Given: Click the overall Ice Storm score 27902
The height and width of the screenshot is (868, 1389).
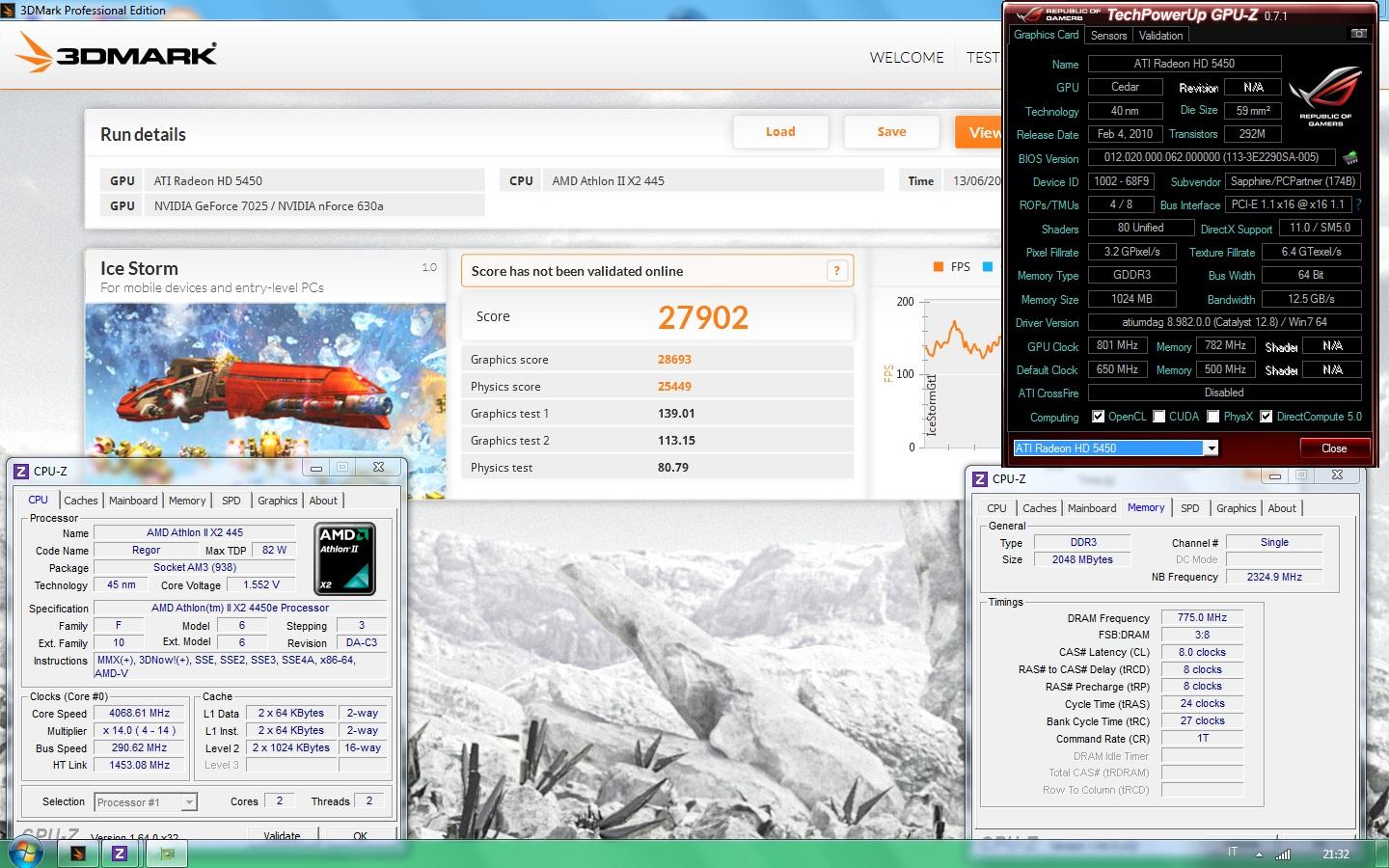Looking at the screenshot, I should [x=703, y=317].
